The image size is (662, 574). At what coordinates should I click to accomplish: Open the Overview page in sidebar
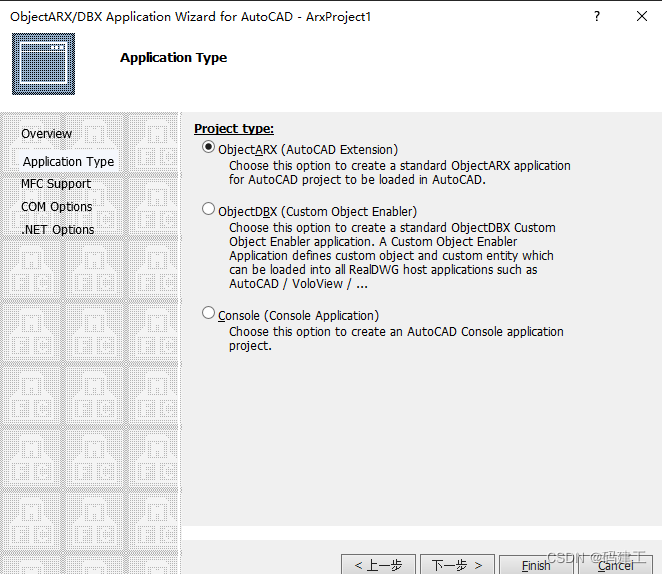point(46,134)
